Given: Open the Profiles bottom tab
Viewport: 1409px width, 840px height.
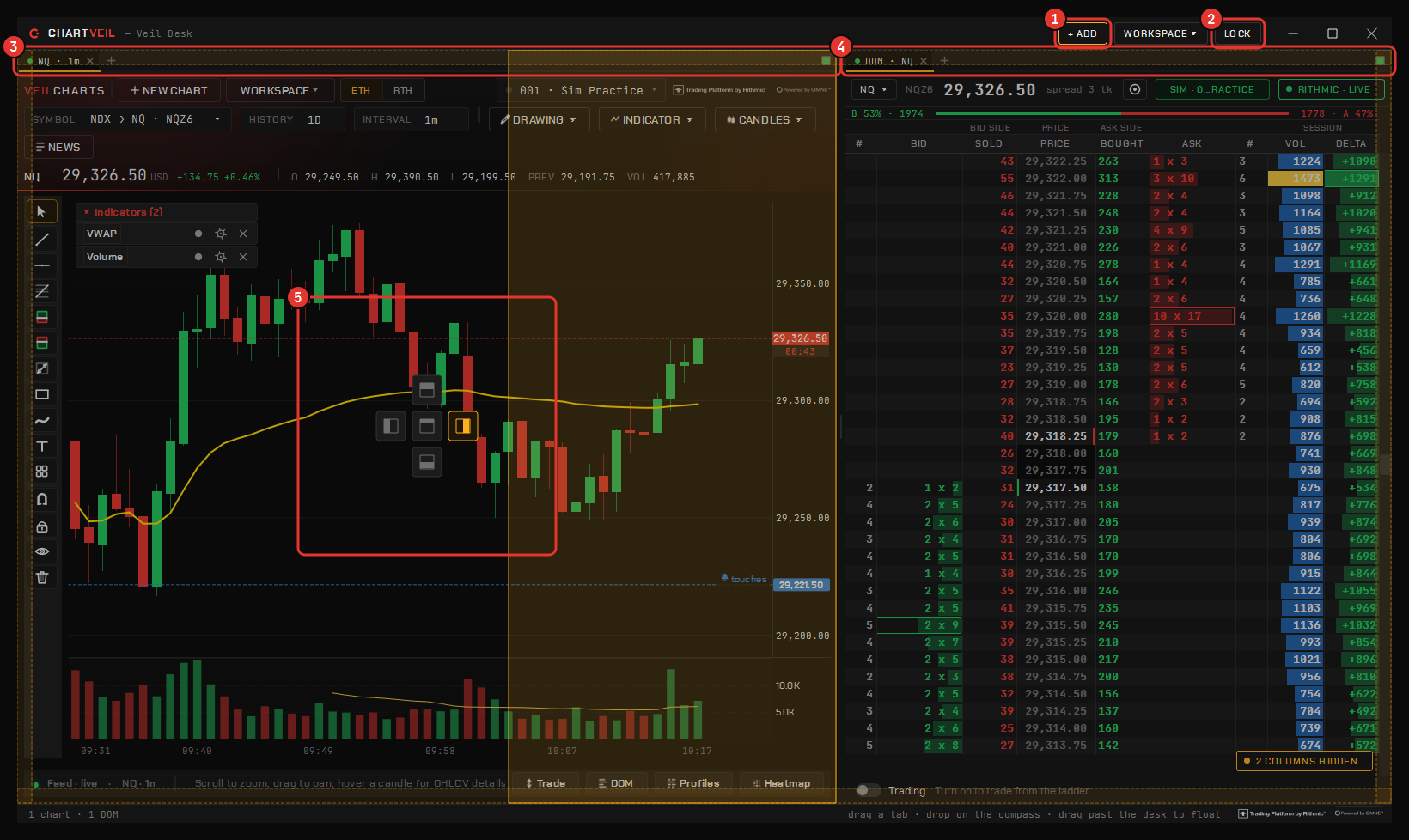Looking at the screenshot, I should coord(692,783).
